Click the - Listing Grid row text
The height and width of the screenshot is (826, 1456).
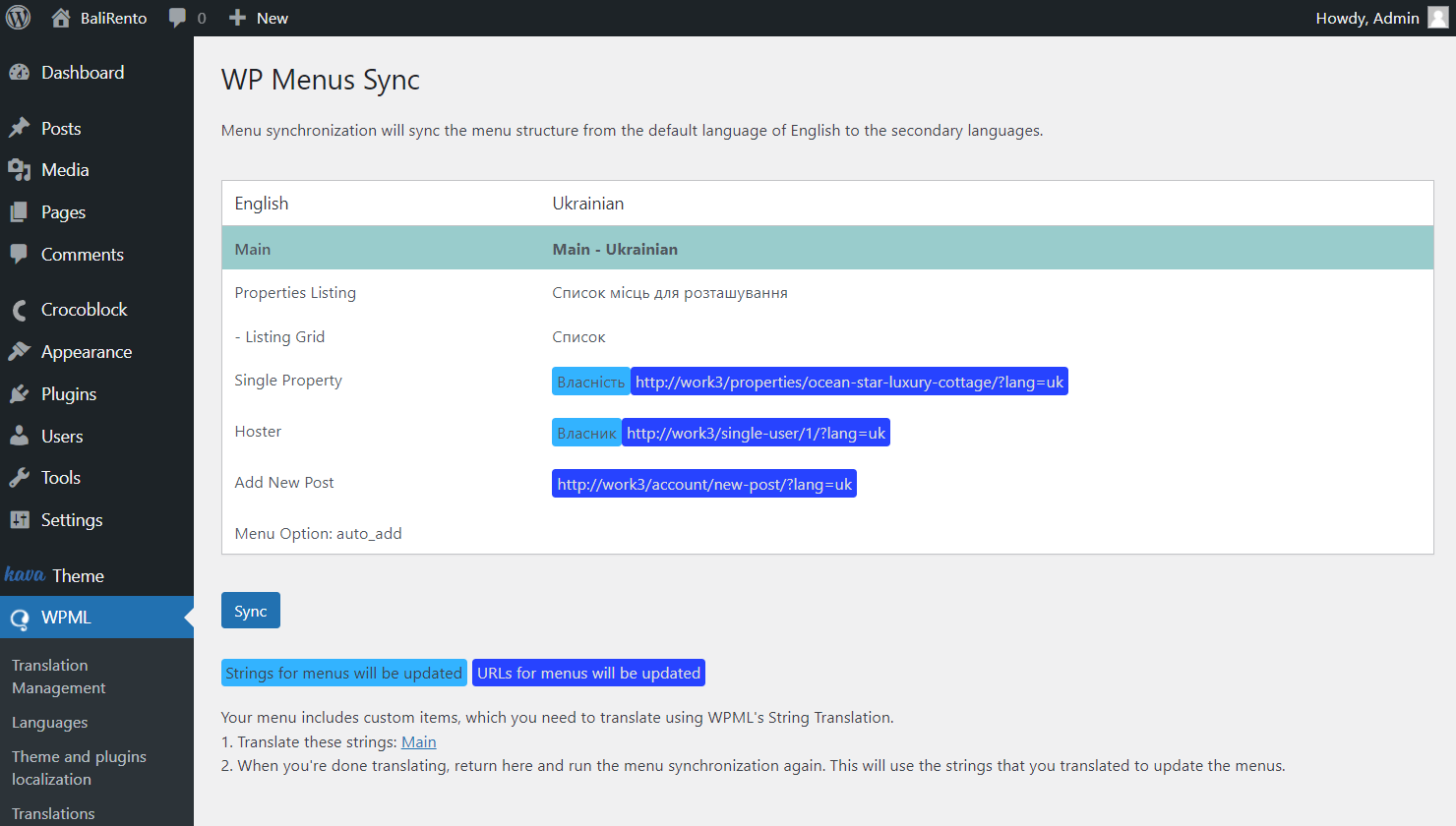[x=279, y=337]
